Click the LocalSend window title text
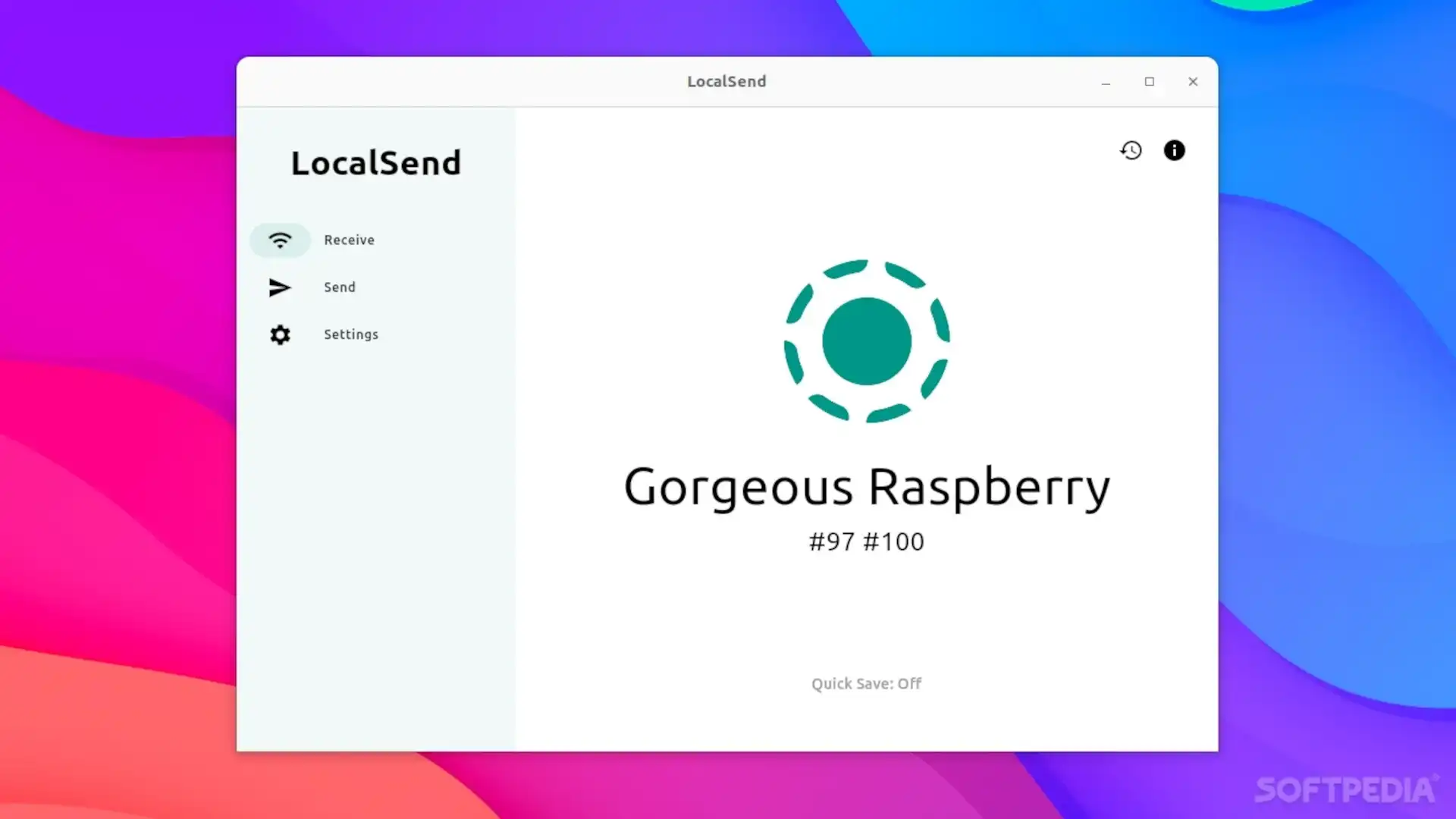The height and width of the screenshot is (819, 1456). [726, 82]
